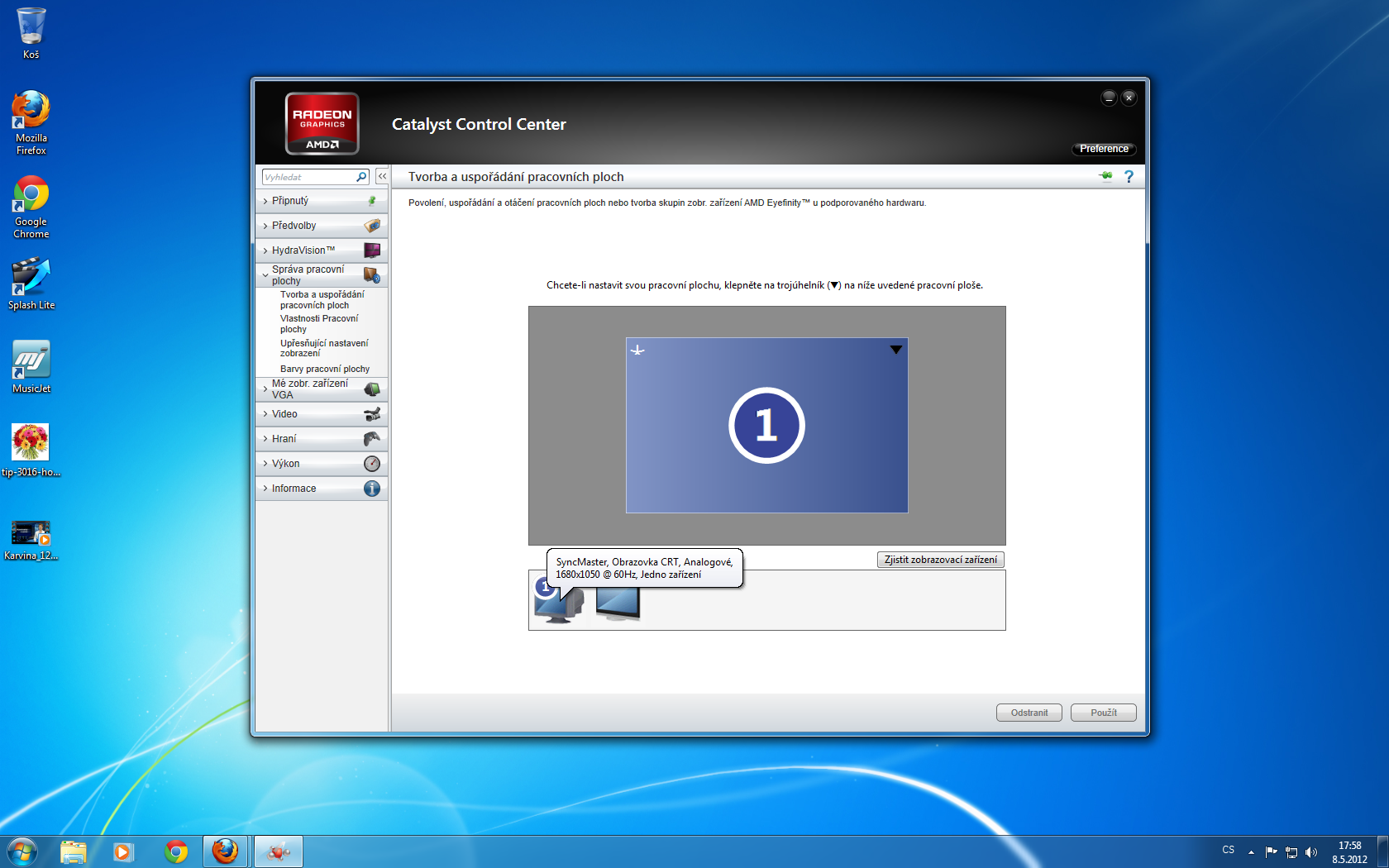Open the Preference menu

[x=1104, y=149]
